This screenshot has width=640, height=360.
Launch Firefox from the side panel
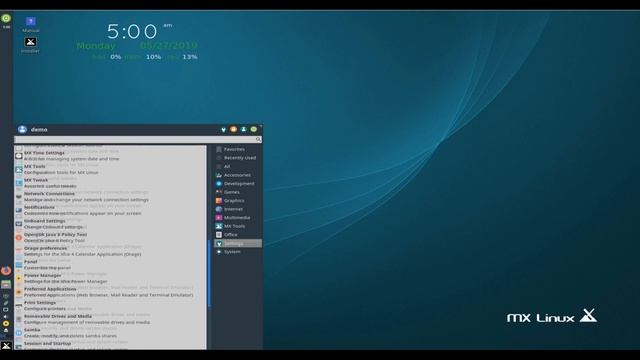(6, 271)
